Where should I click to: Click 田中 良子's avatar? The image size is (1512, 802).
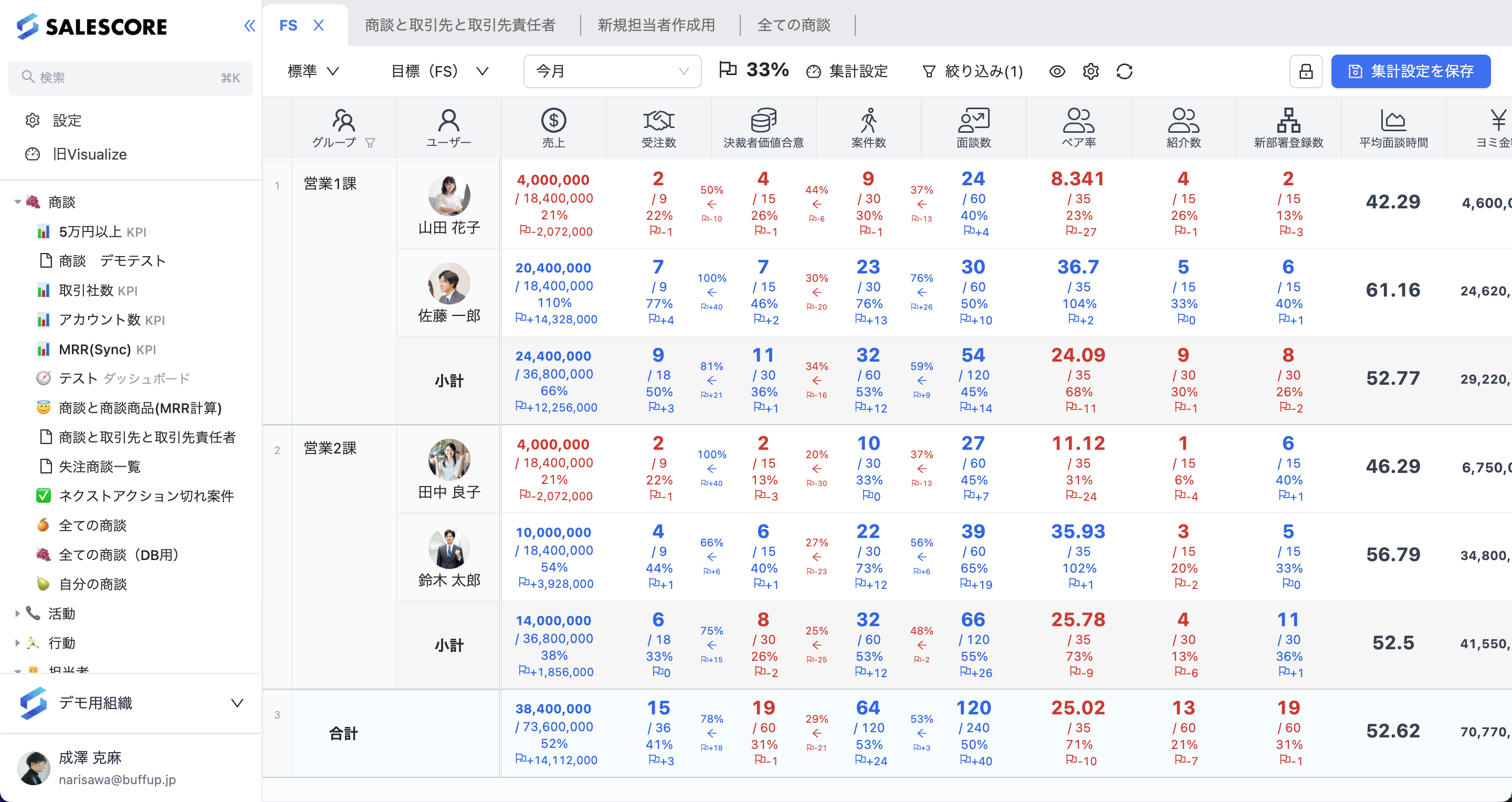tap(449, 460)
